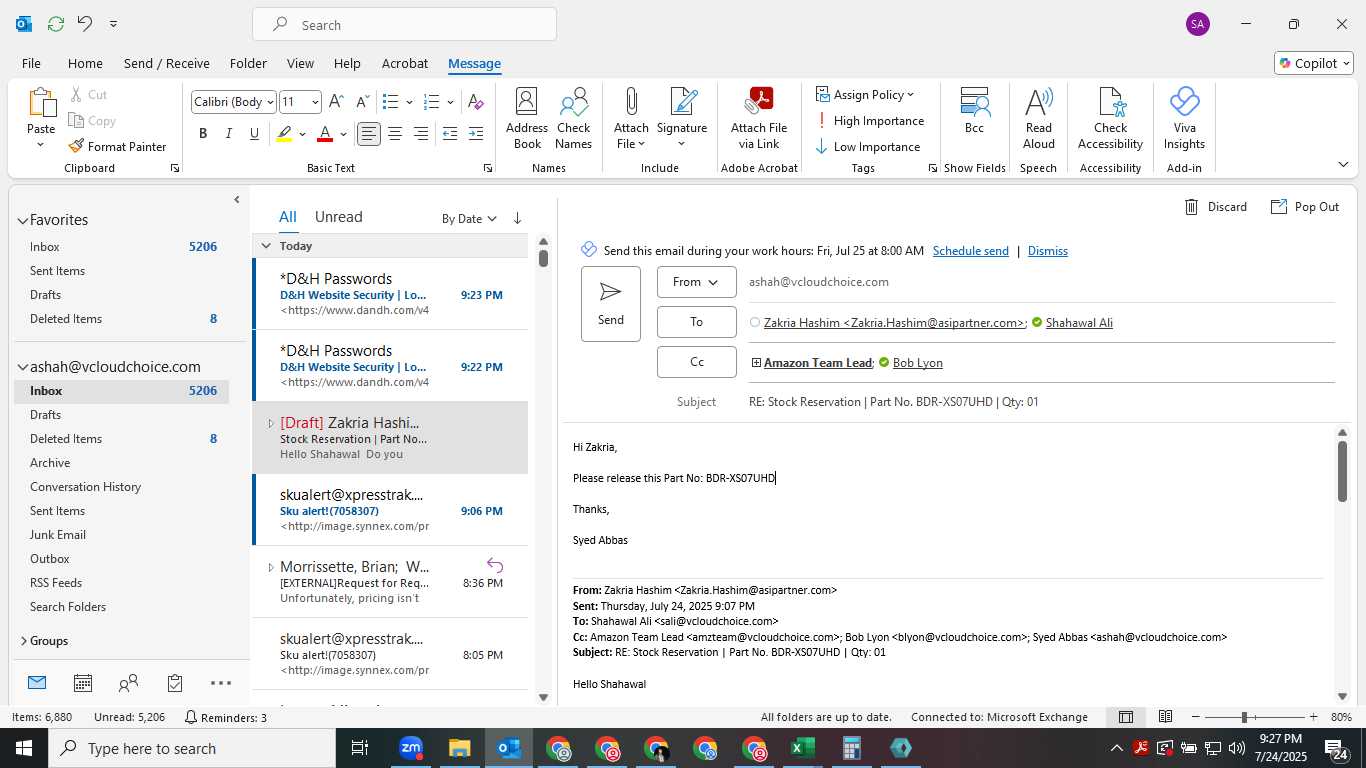Open the Folder ribbon tab
Image resolution: width=1366 pixels, height=768 pixels.
[x=248, y=63]
